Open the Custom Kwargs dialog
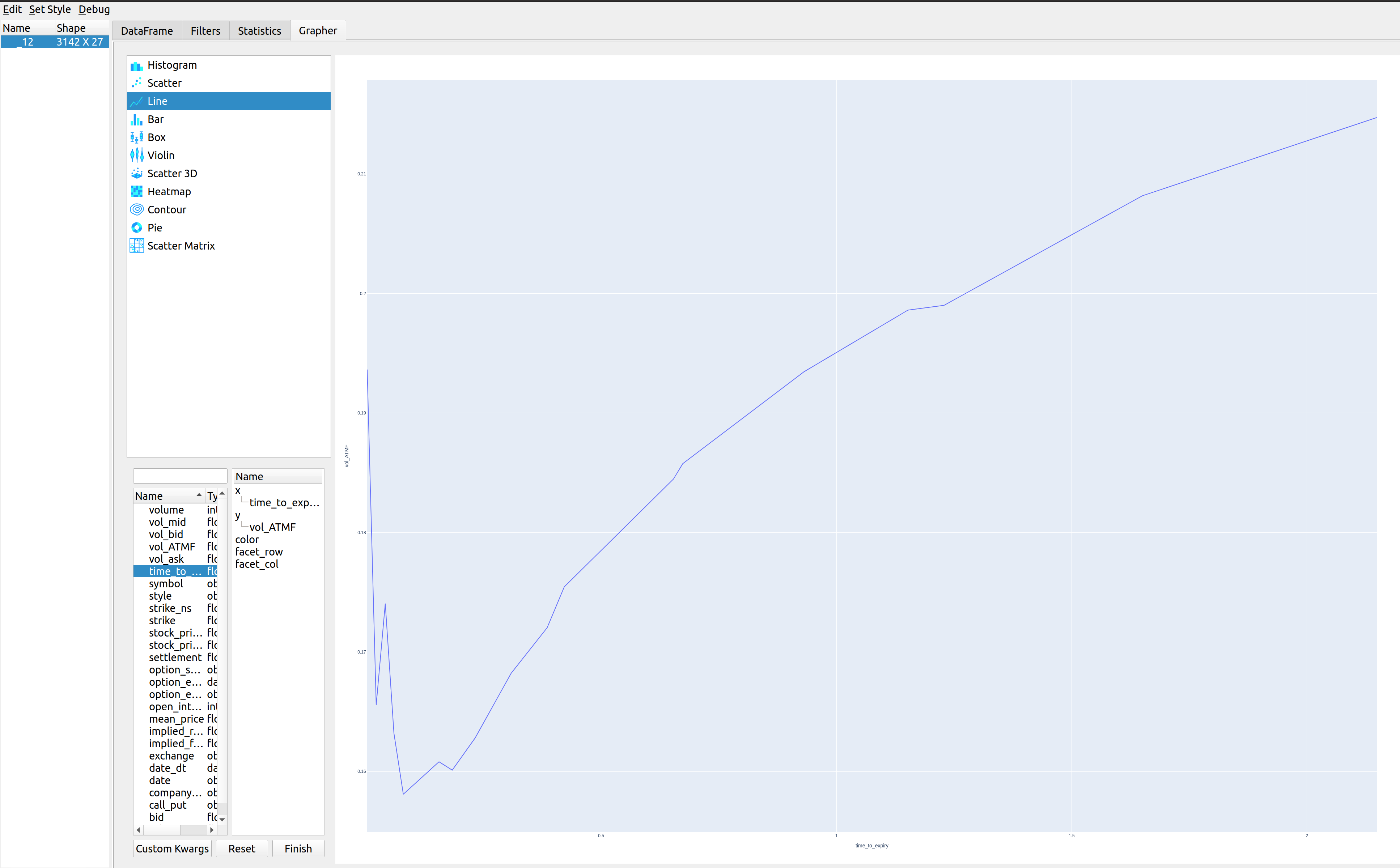 click(172, 848)
